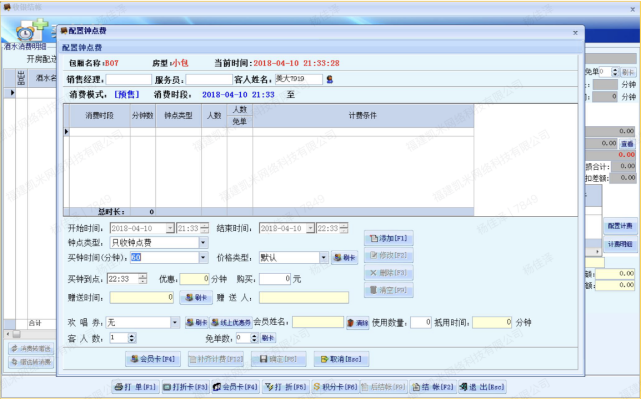
Task: Close the 配置钟点费 dialog
Action: pyautogui.click(x=575, y=33)
